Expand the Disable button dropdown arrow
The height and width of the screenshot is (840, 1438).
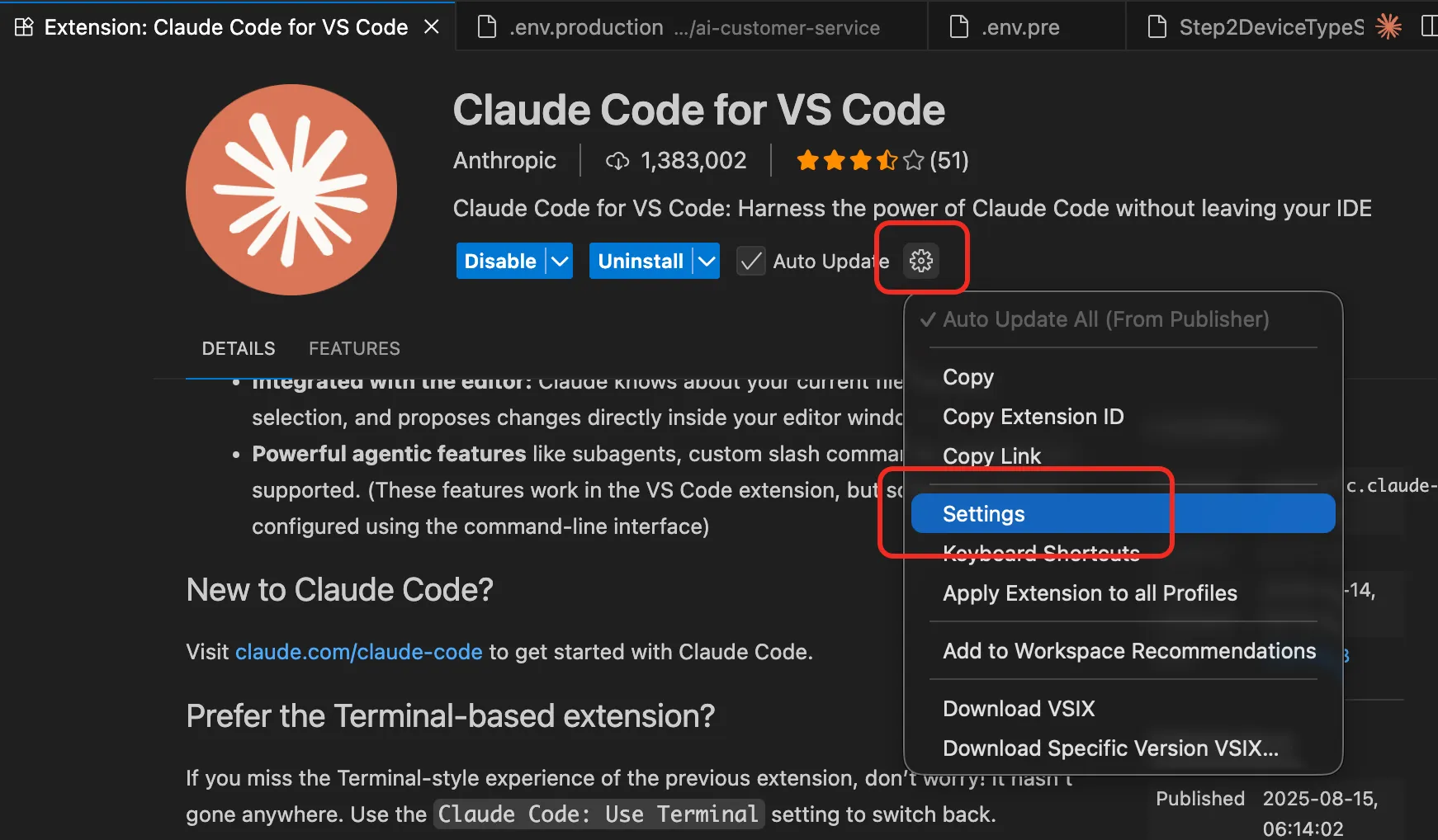[x=560, y=262]
